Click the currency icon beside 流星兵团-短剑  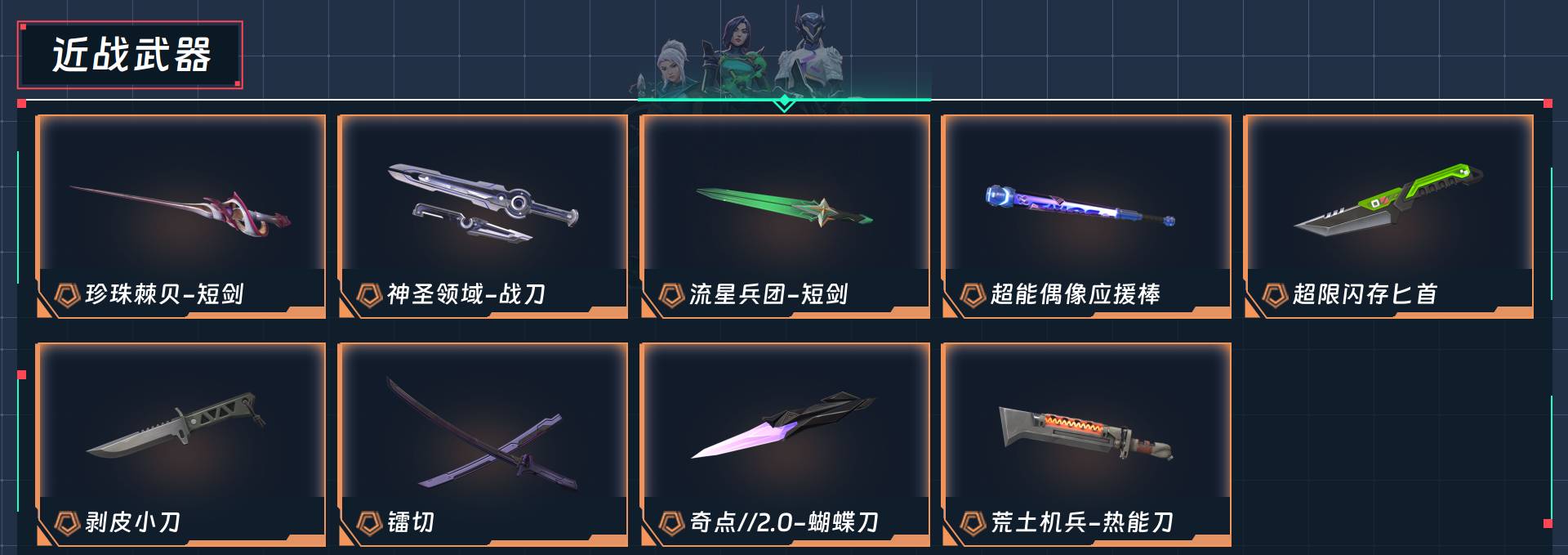[x=671, y=295]
